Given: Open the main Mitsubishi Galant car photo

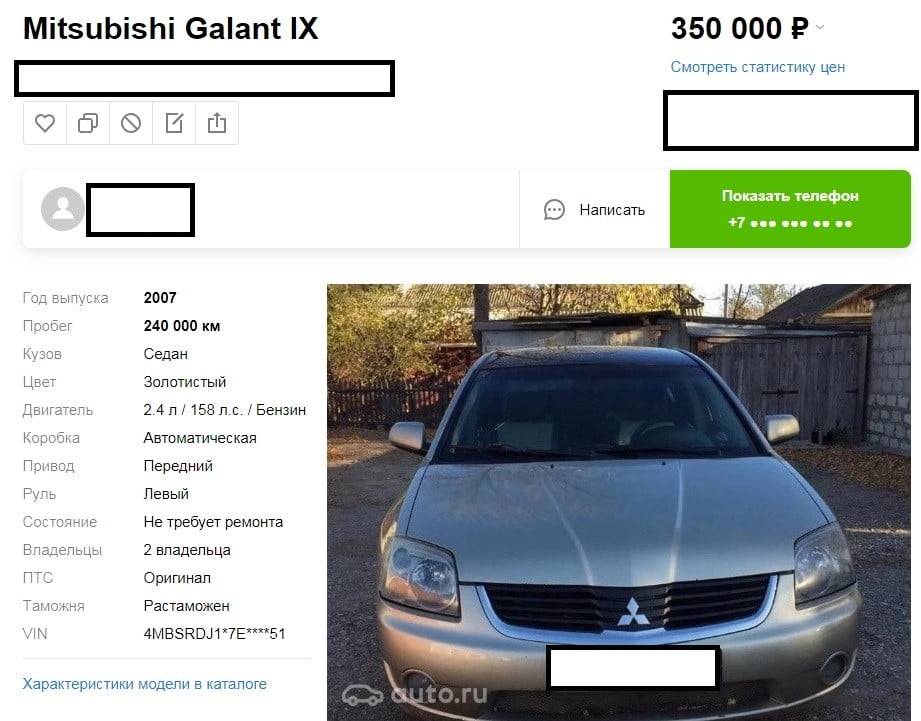Looking at the screenshot, I should point(619,503).
